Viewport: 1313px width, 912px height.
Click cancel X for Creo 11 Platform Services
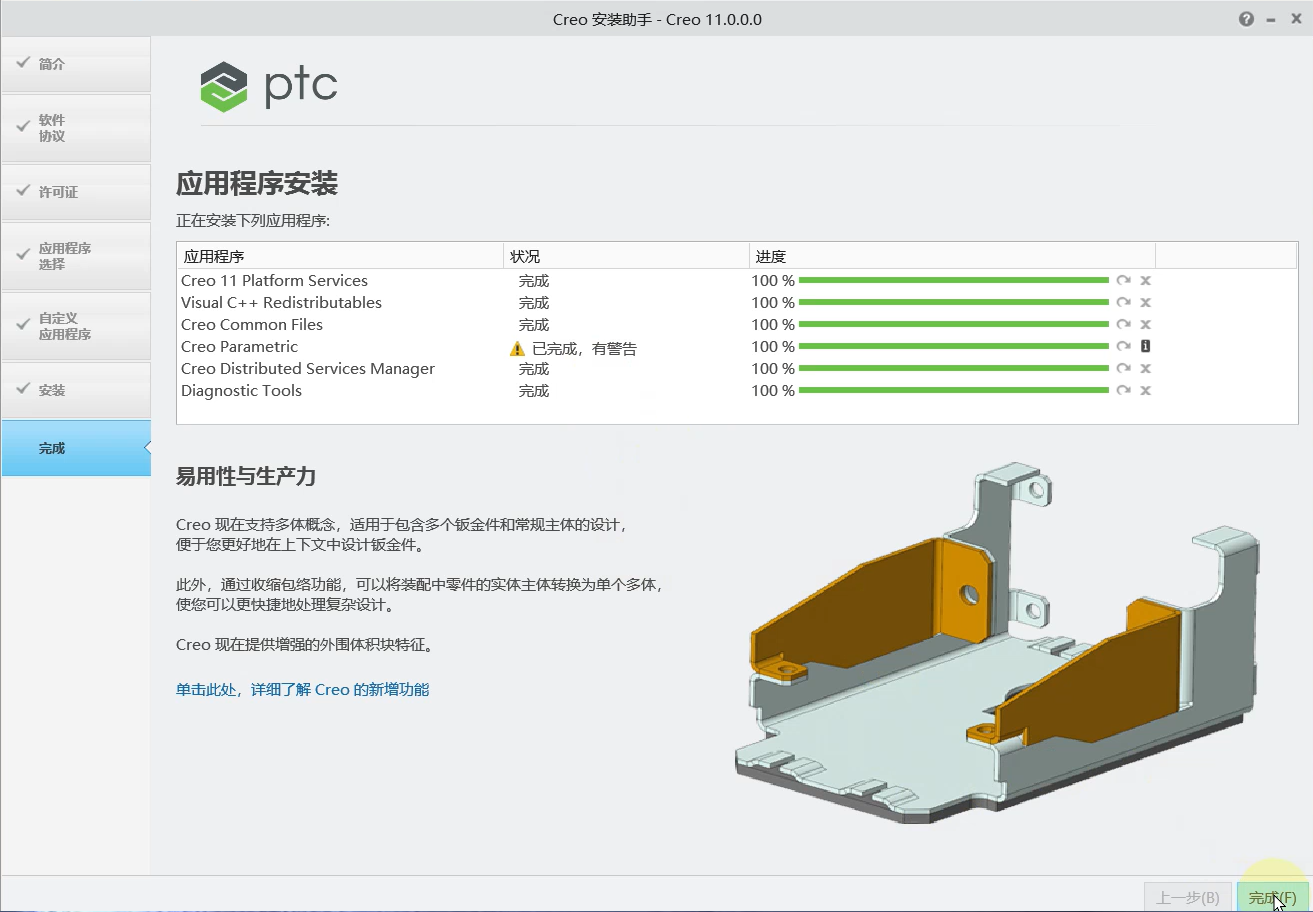pos(1146,281)
